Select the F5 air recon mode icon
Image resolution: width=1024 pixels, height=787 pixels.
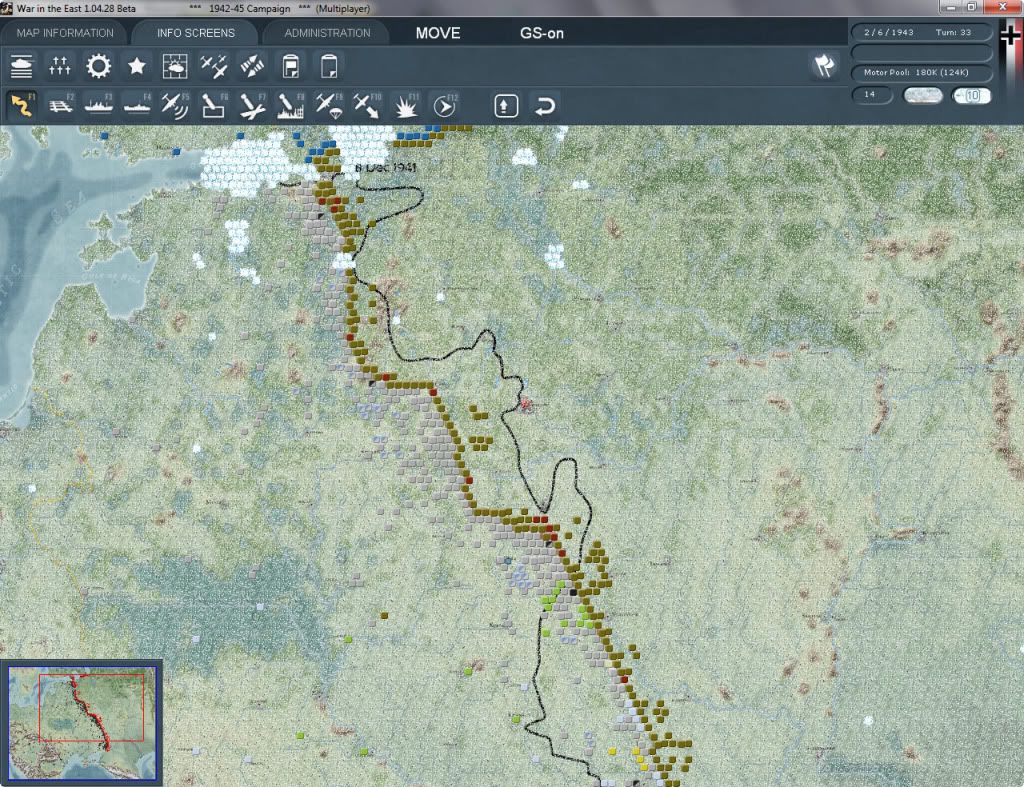click(175, 106)
